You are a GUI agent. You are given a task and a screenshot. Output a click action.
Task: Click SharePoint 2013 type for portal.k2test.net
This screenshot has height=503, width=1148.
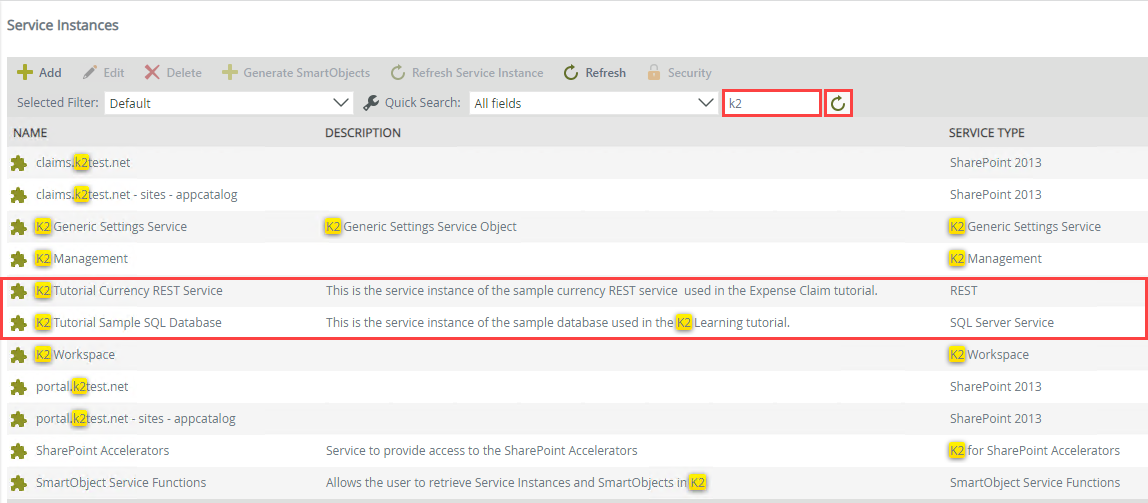point(995,387)
